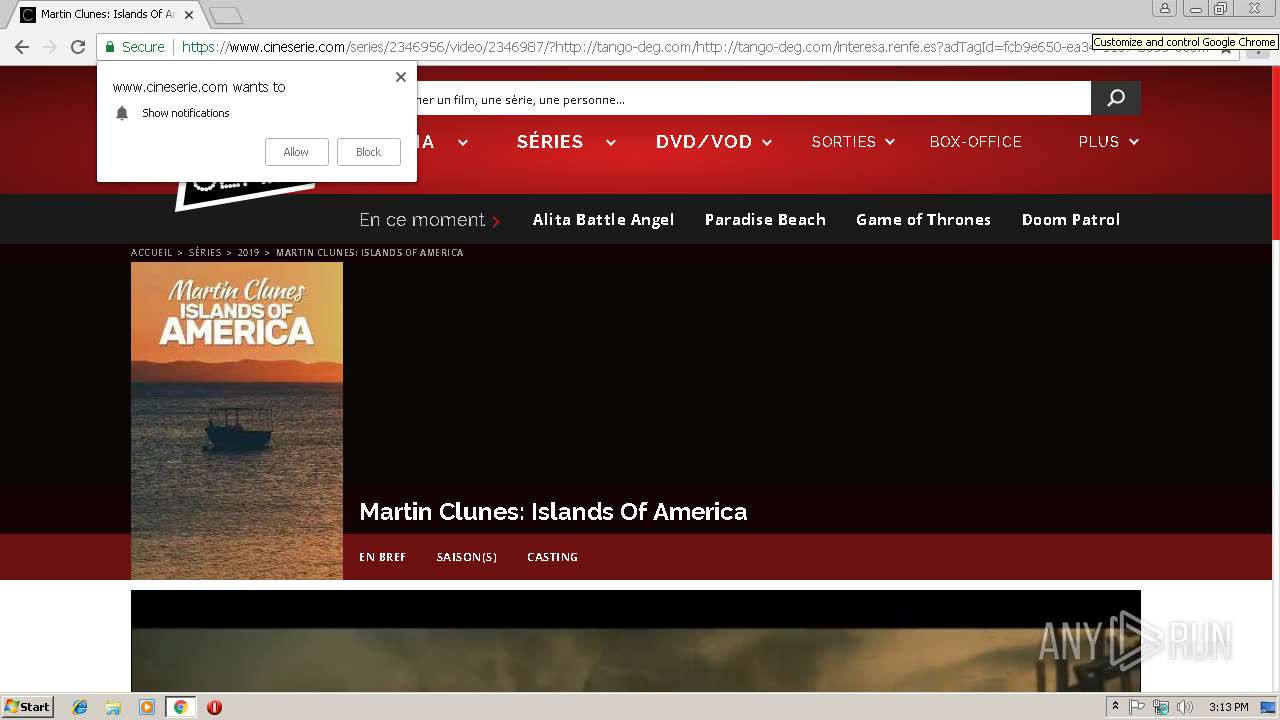Open the media player taskbar icon
This screenshot has height=720, width=1280.
tap(147, 707)
